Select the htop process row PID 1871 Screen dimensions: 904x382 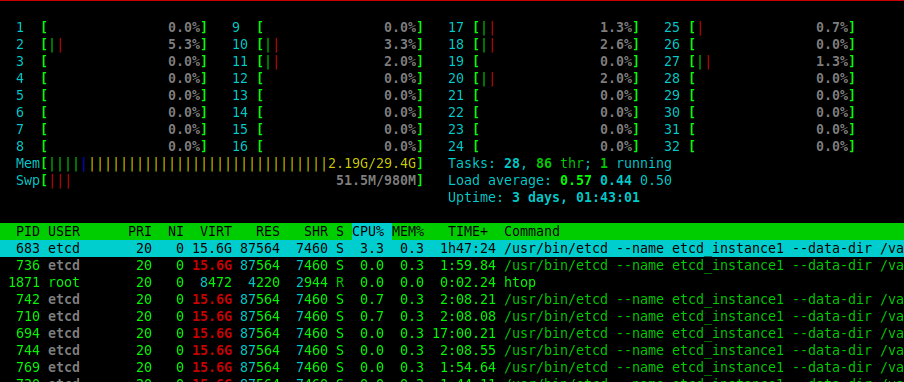tap(452, 282)
